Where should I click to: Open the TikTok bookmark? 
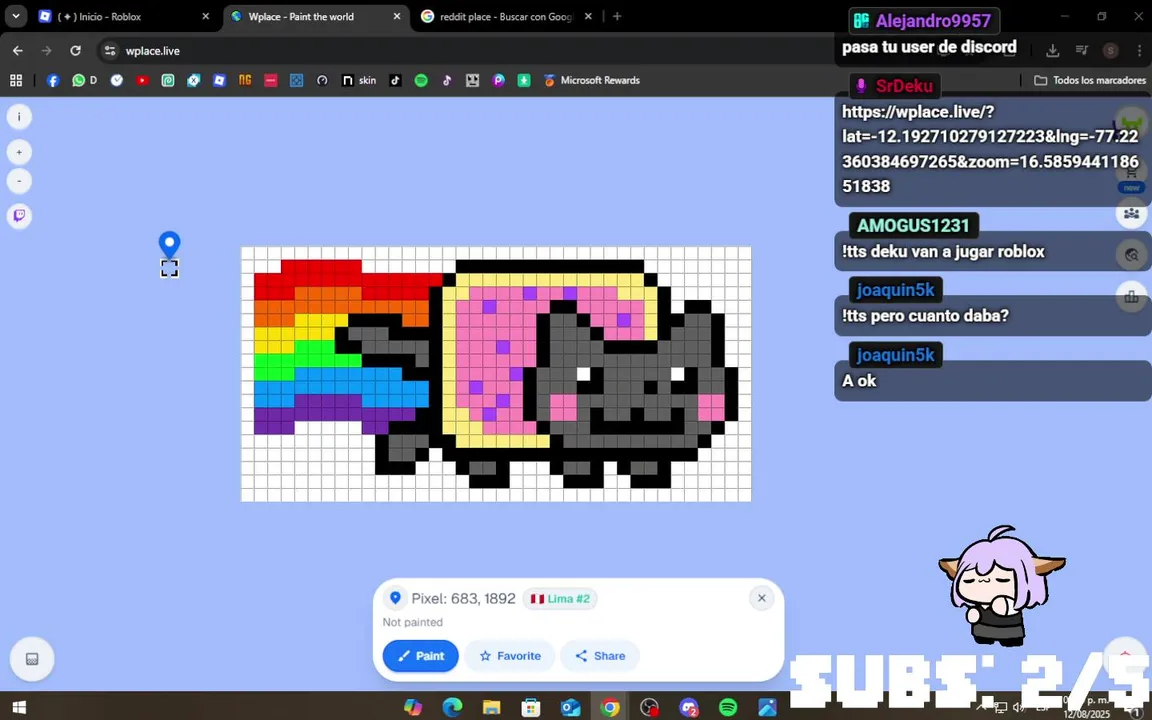tap(395, 81)
